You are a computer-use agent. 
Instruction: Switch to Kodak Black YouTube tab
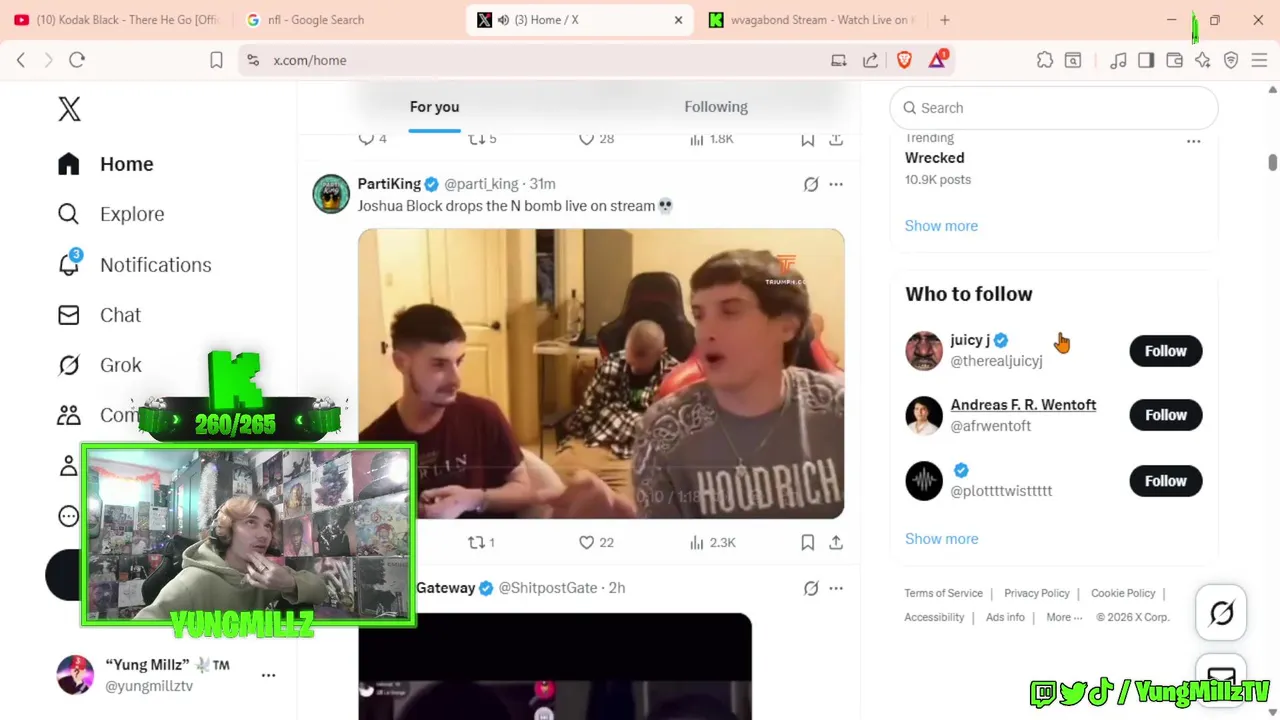[117, 20]
